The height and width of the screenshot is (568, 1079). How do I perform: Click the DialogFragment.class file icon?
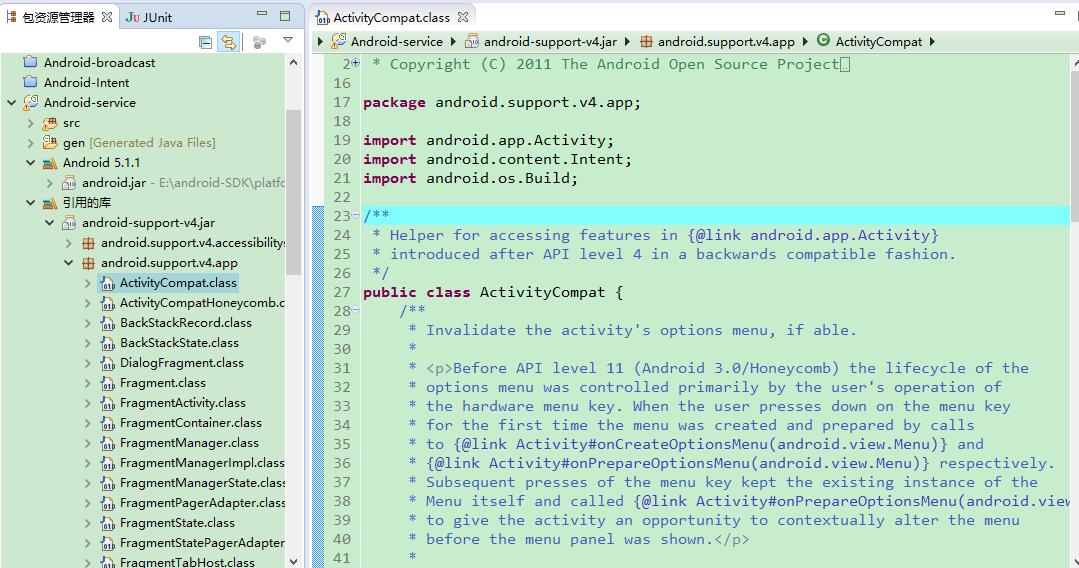[107, 364]
